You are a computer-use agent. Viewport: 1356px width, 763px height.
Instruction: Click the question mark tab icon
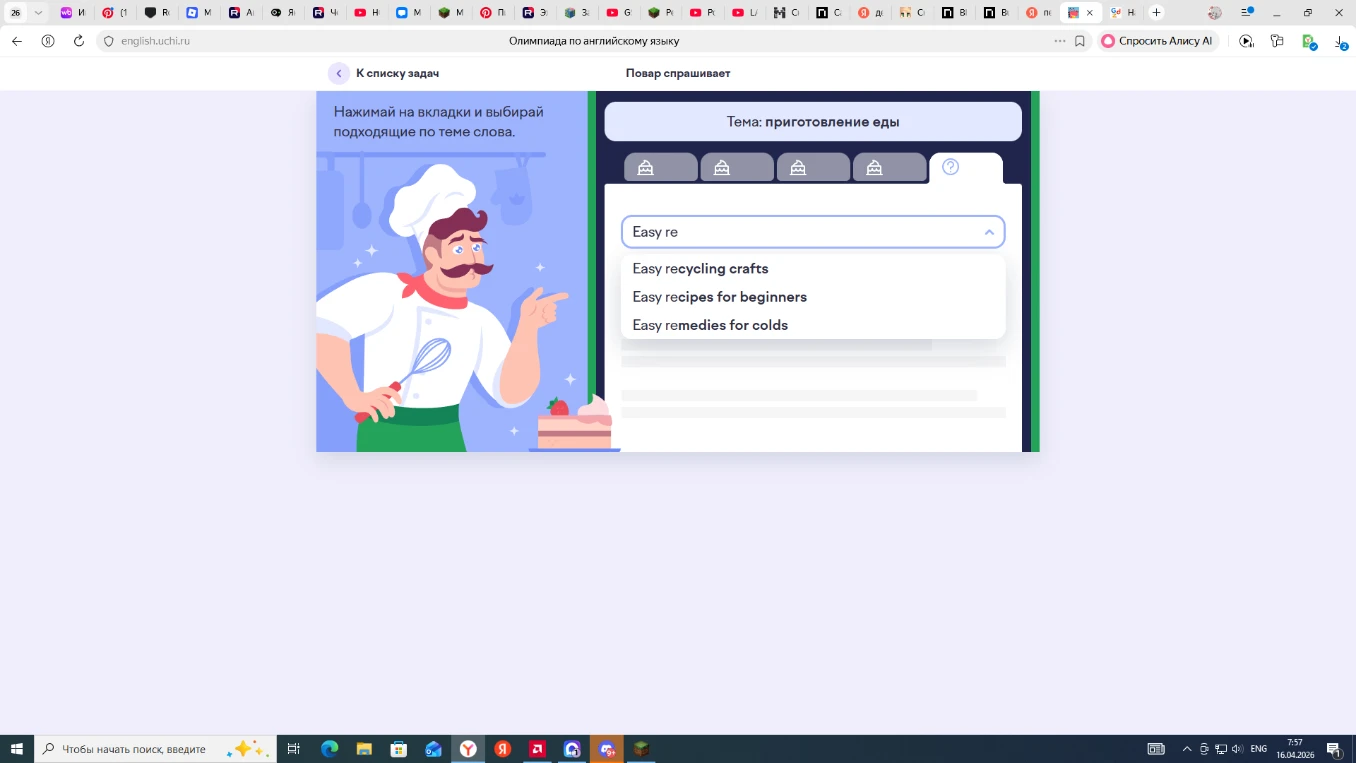[951, 167]
